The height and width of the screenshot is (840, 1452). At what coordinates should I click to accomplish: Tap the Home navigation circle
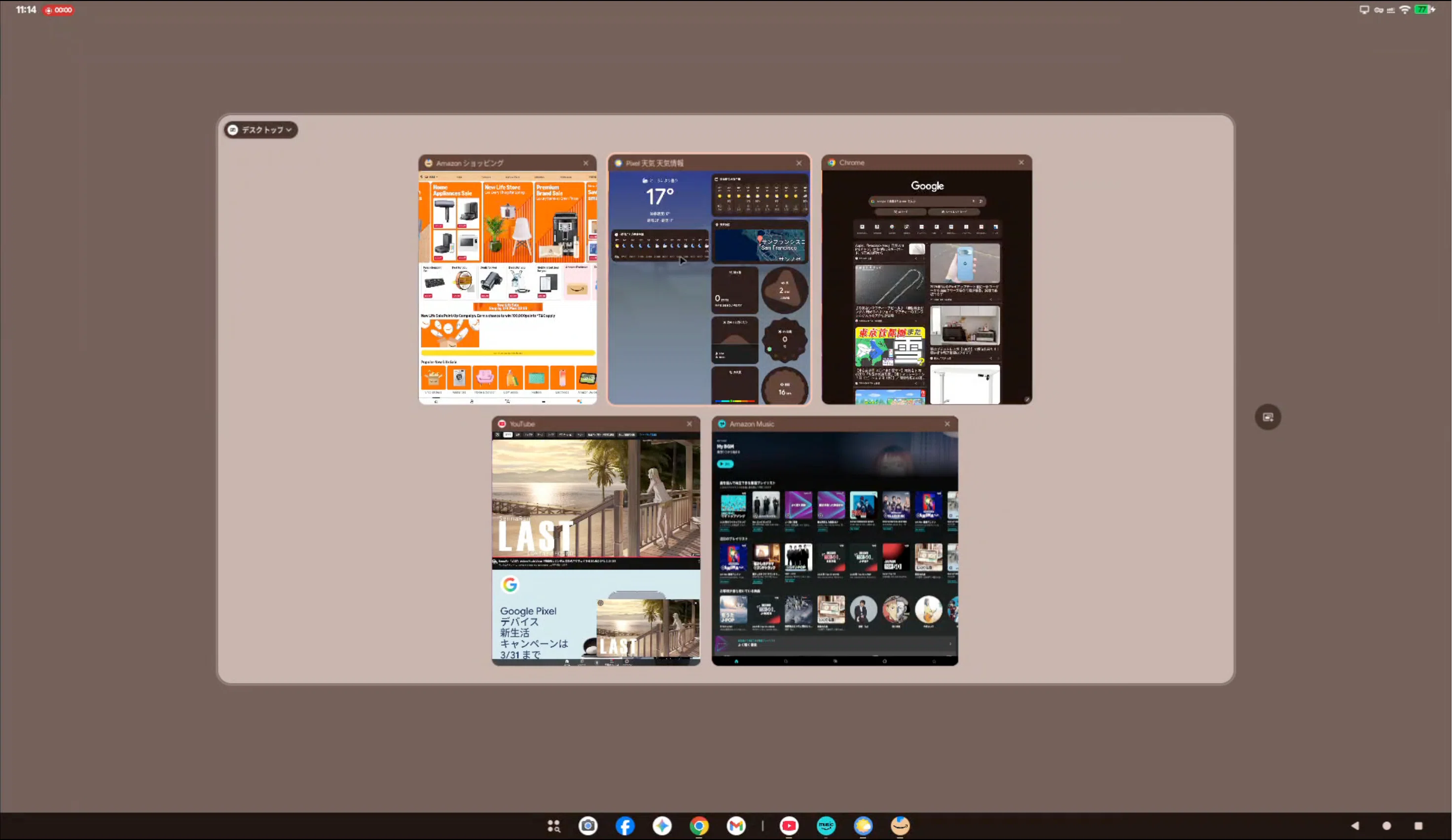click(x=1386, y=826)
